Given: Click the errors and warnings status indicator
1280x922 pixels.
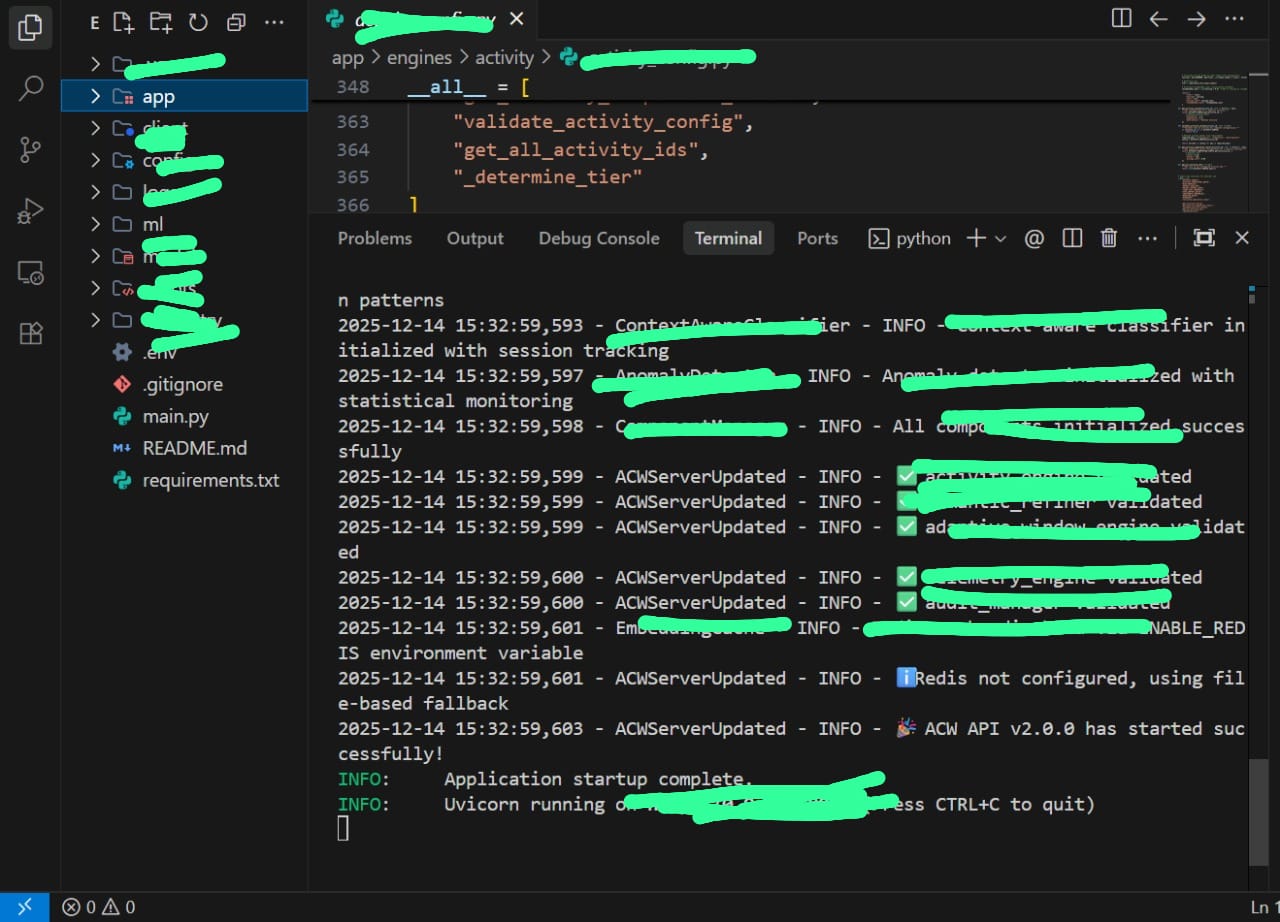Looking at the screenshot, I should pos(98,907).
